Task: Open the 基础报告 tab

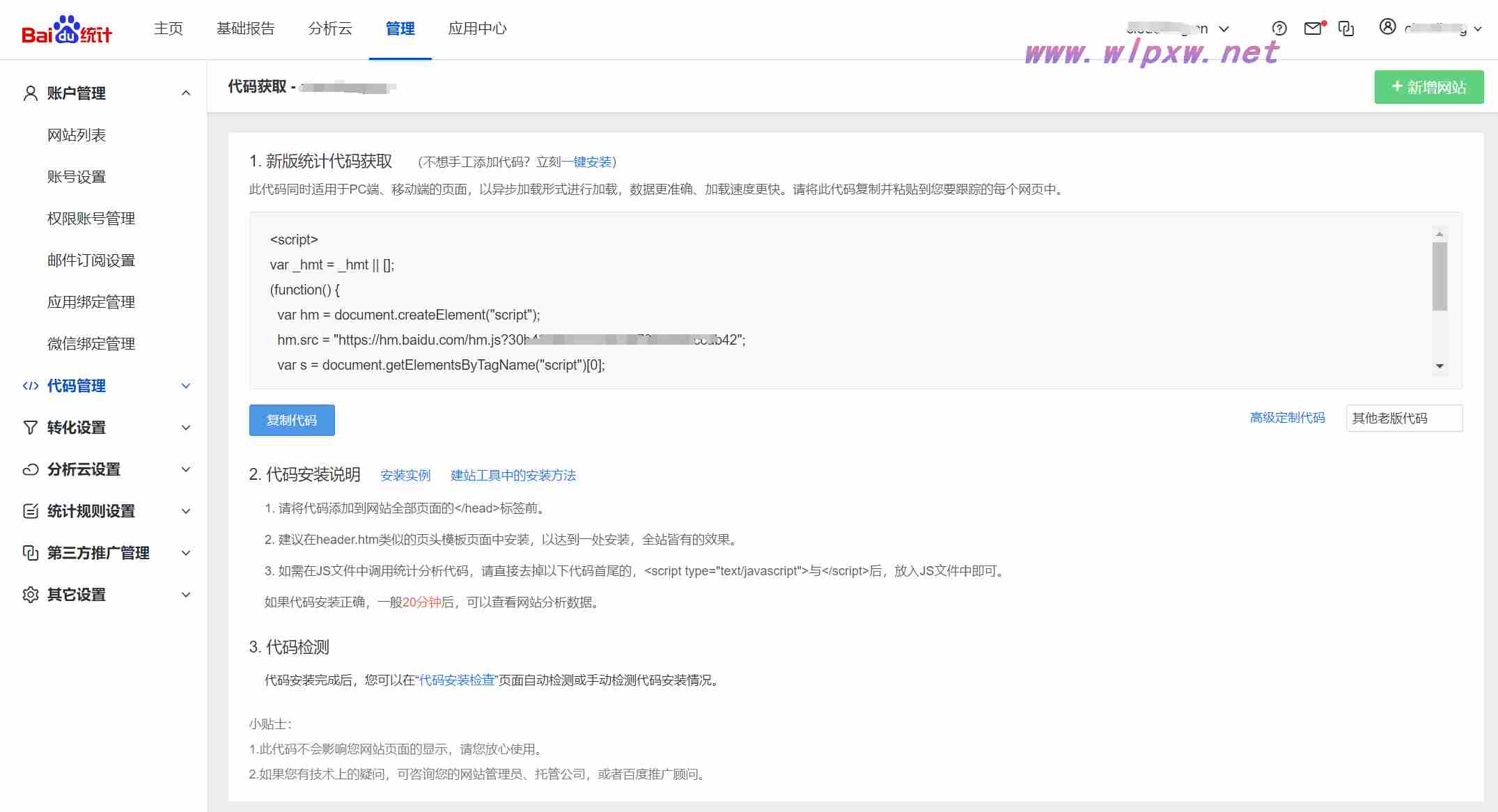Action: coord(246,29)
